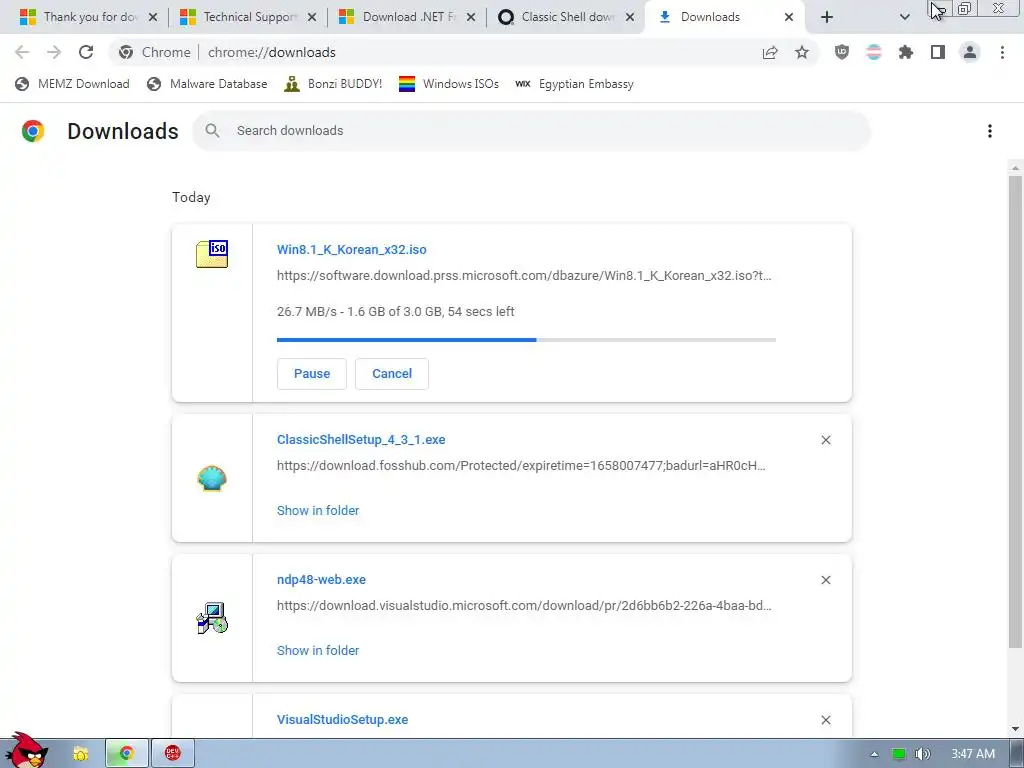Open the Egyptian Embassy bookmark
The height and width of the screenshot is (768, 1024).
(x=575, y=84)
